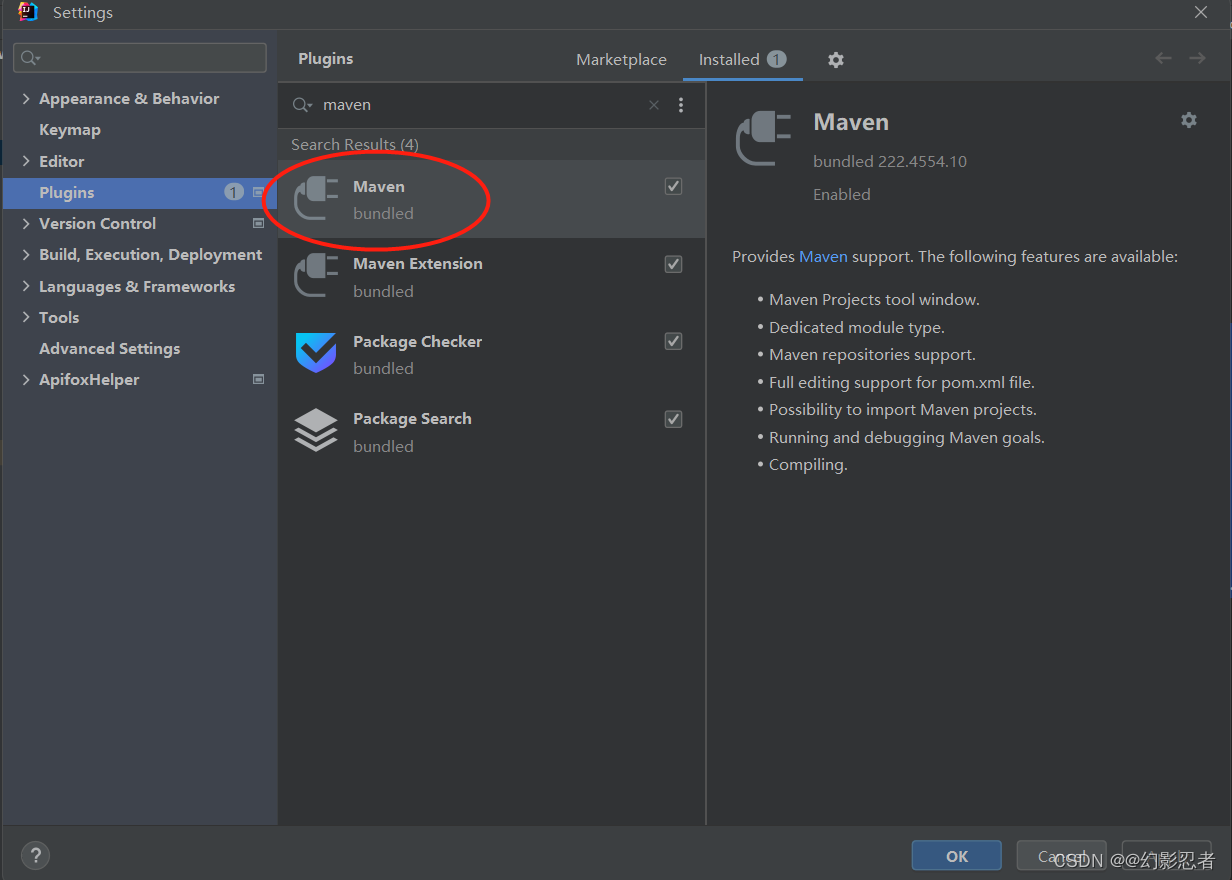Select the Package Search plugin row
Viewport: 1232px width, 880px height.
click(492, 432)
